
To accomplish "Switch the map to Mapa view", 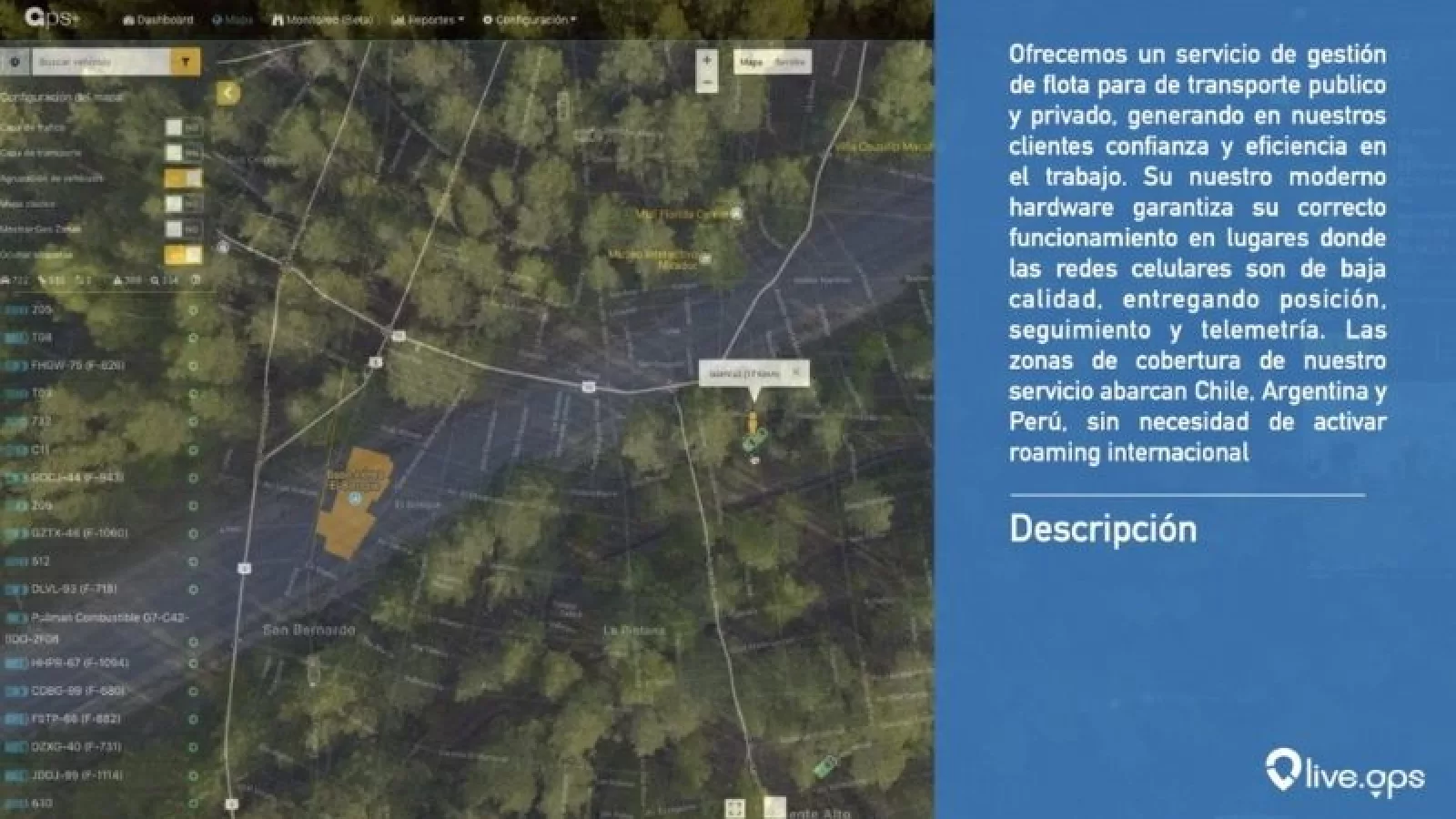I will pos(752,62).
